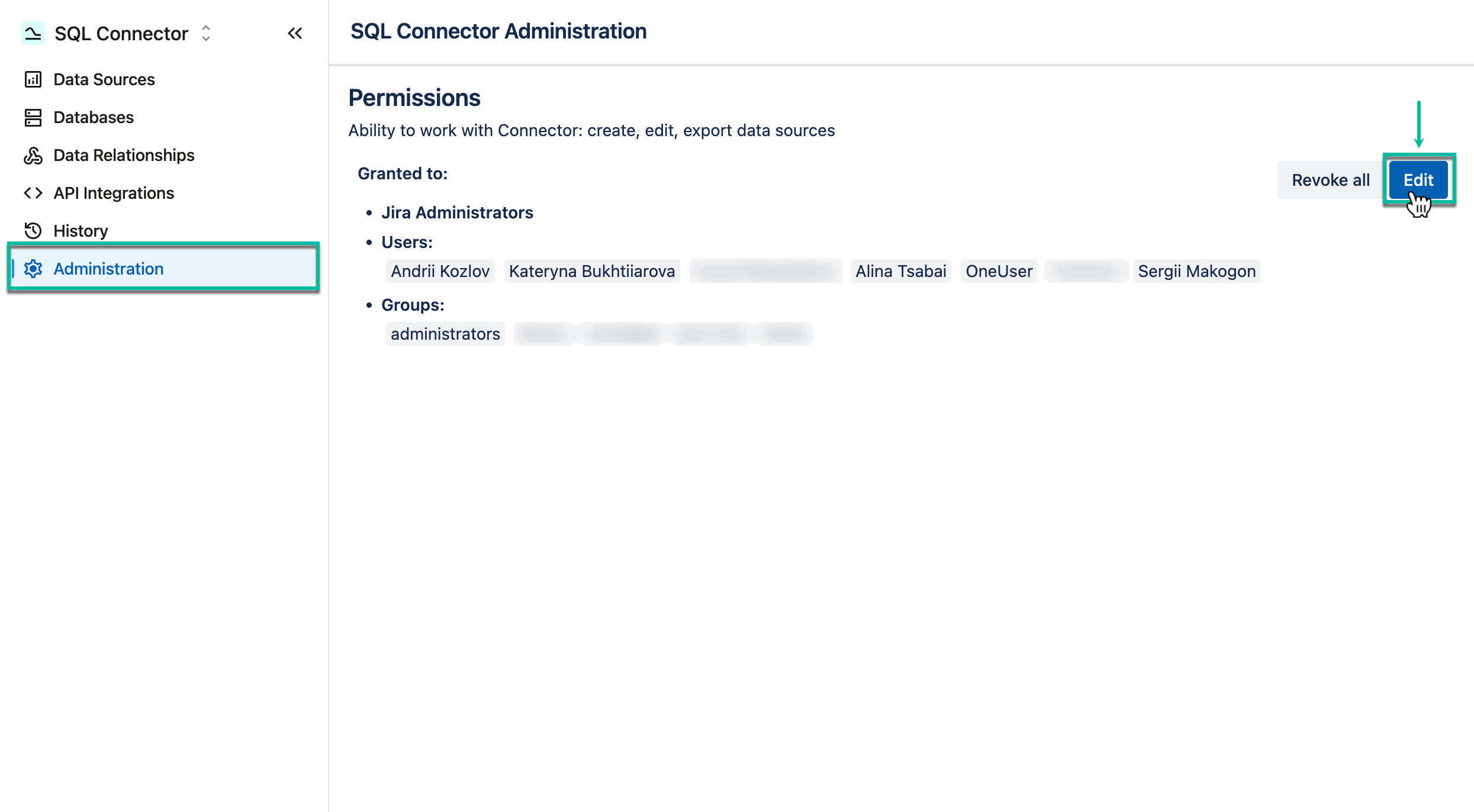Select the Databases icon in sidebar
This screenshot has height=812, width=1474.
point(33,117)
